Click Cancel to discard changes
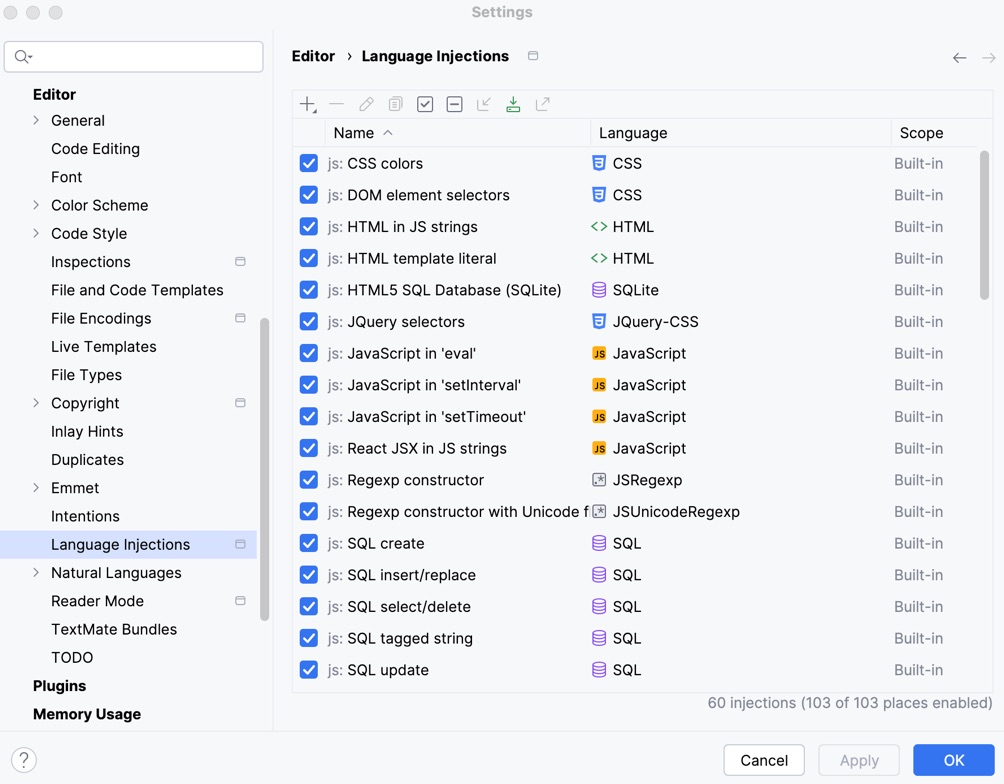The image size is (1004, 784). [763, 760]
